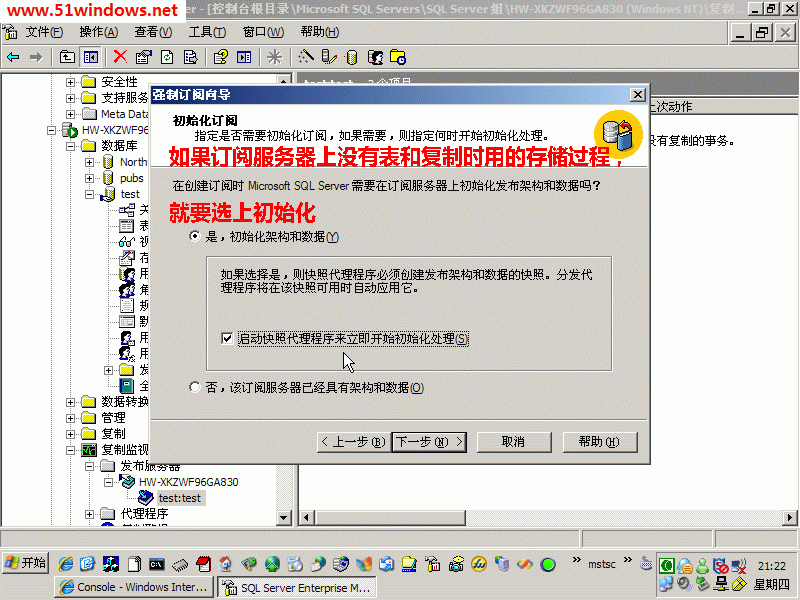The width and height of the screenshot is (800, 600).
Task: Click the up one level folder icon
Action: point(67,57)
